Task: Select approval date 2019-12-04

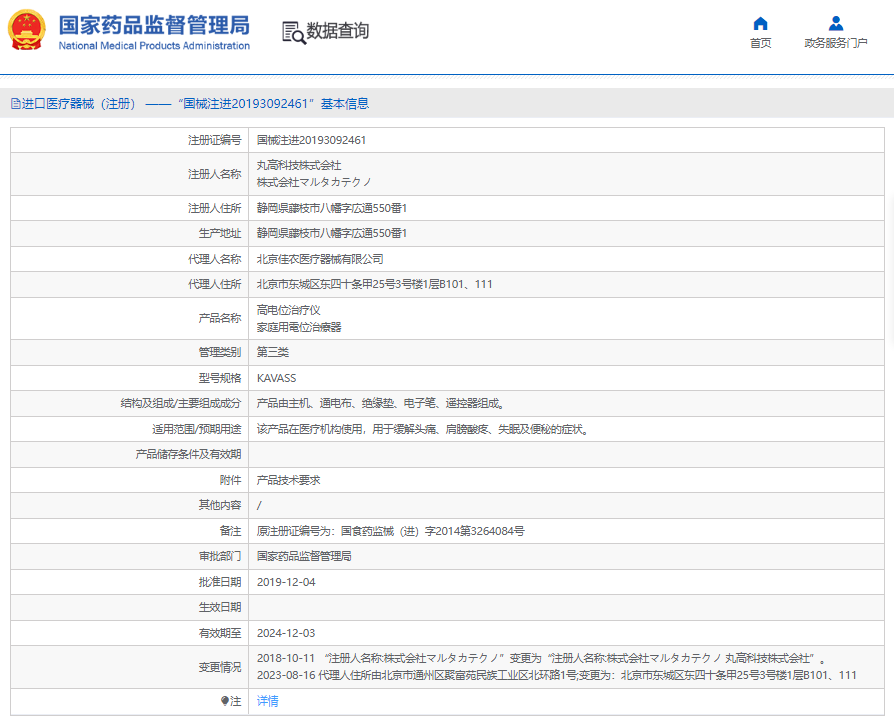Action: 286,582
